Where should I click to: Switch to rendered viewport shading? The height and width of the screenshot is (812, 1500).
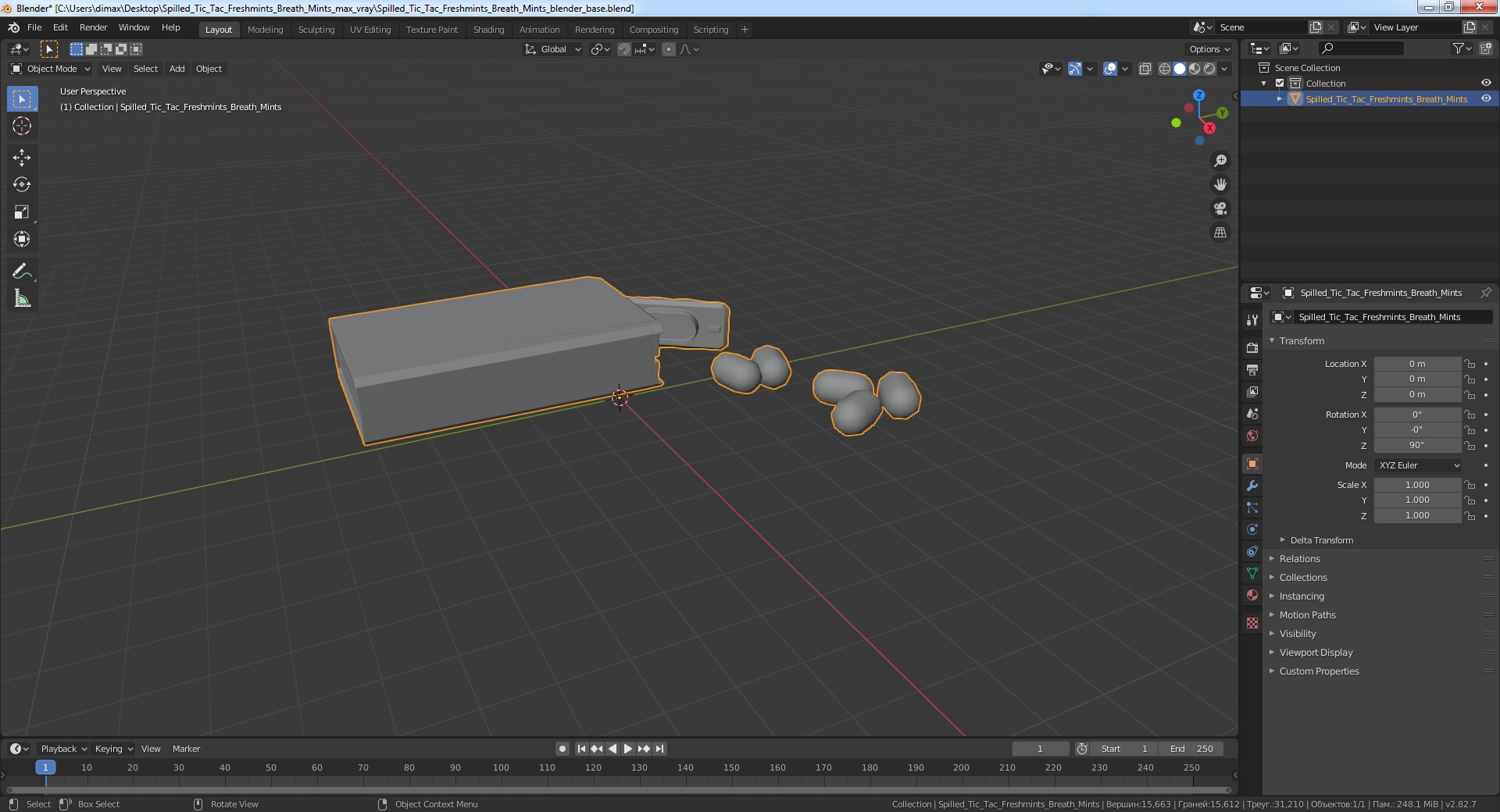pyautogui.click(x=1209, y=69)
